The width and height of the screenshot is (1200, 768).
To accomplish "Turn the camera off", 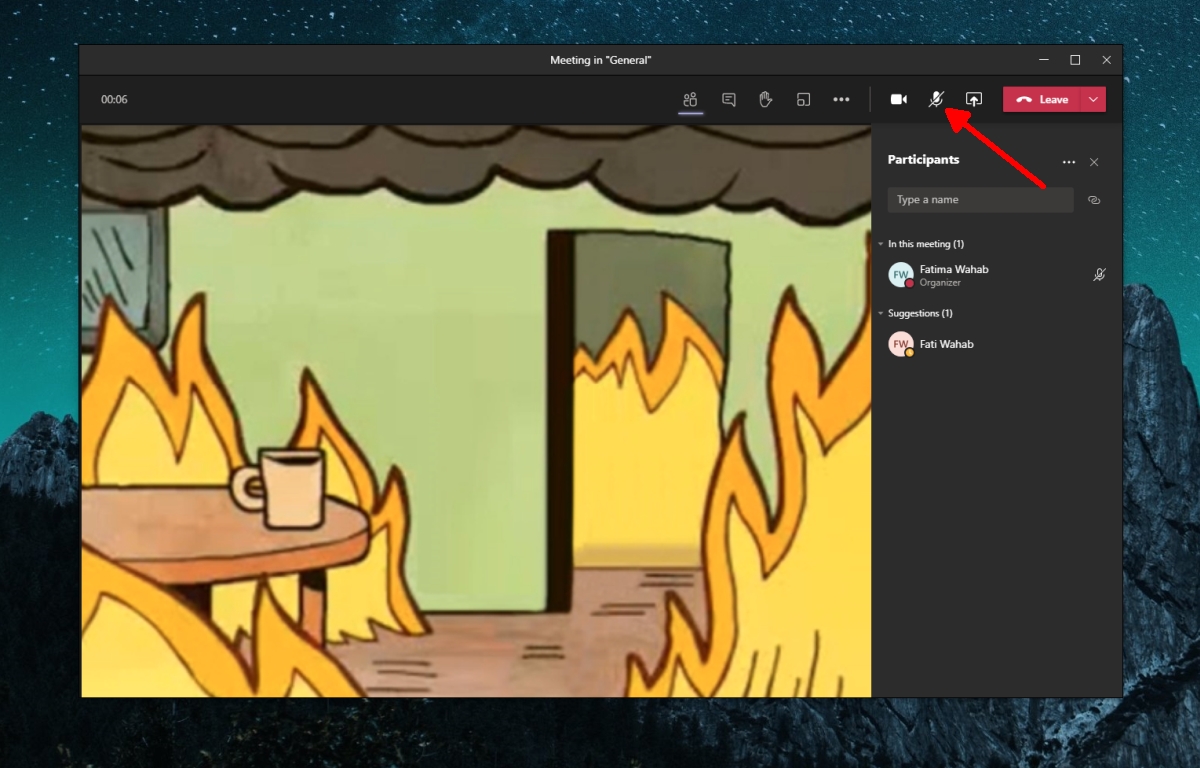I will (899, 100).
